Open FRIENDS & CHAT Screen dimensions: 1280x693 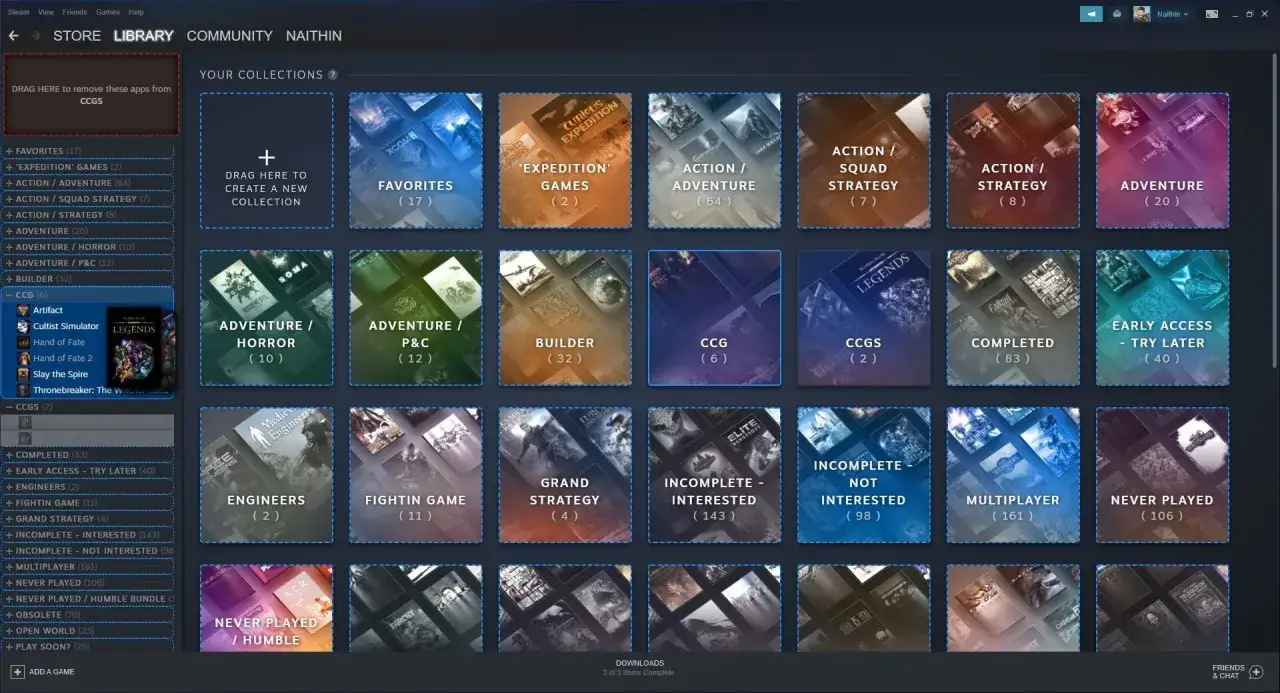[x=1238, y=672]
